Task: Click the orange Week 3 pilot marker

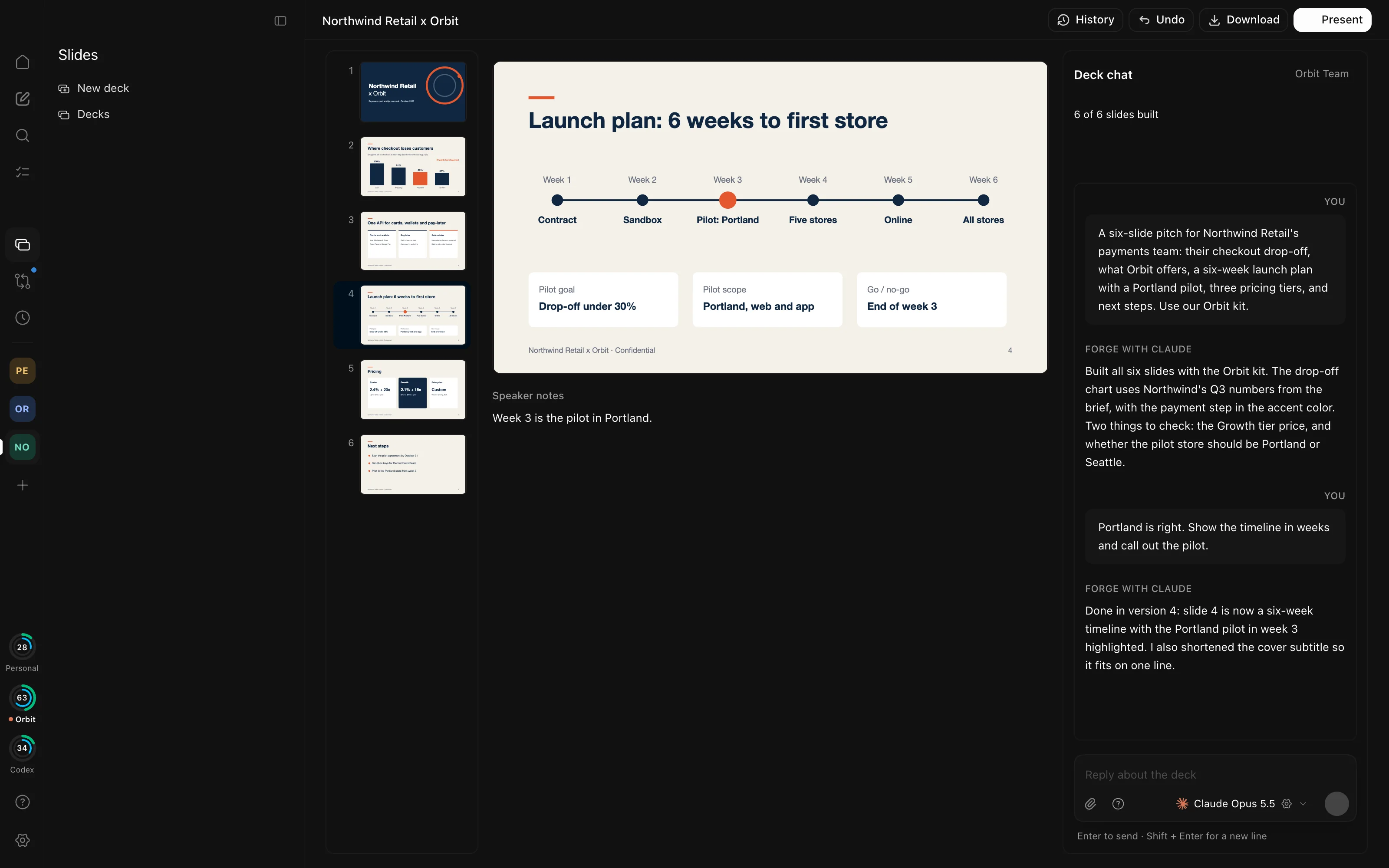Action: (x=727, y=201)
